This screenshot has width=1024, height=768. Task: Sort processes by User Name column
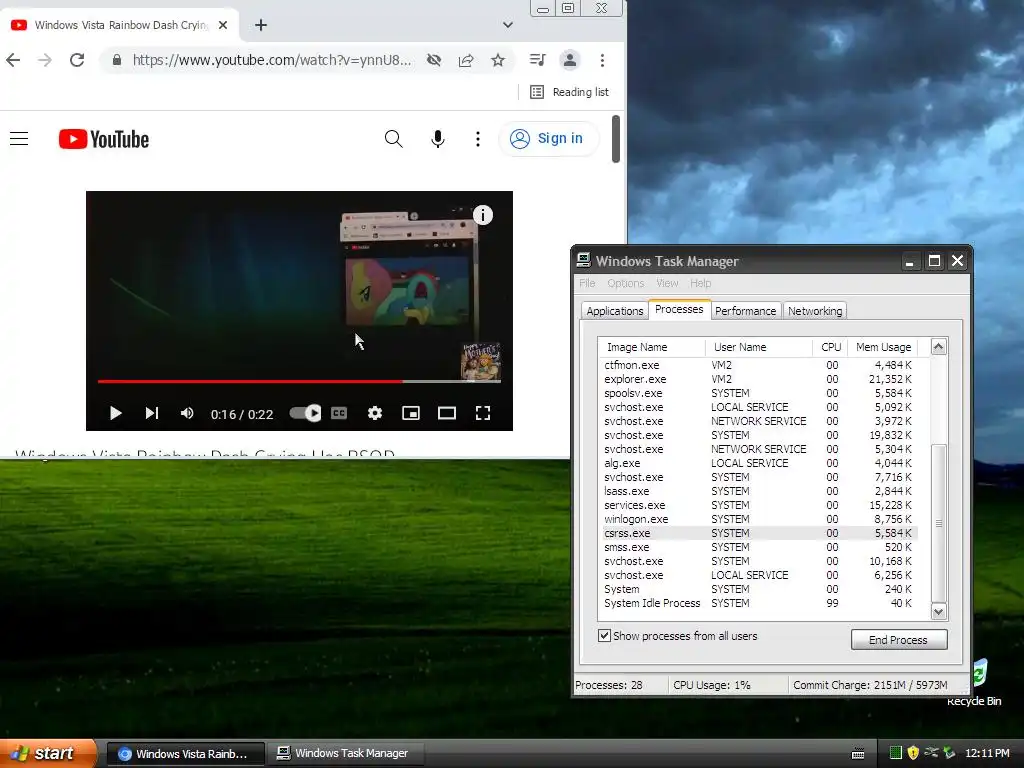coord(759,347)
